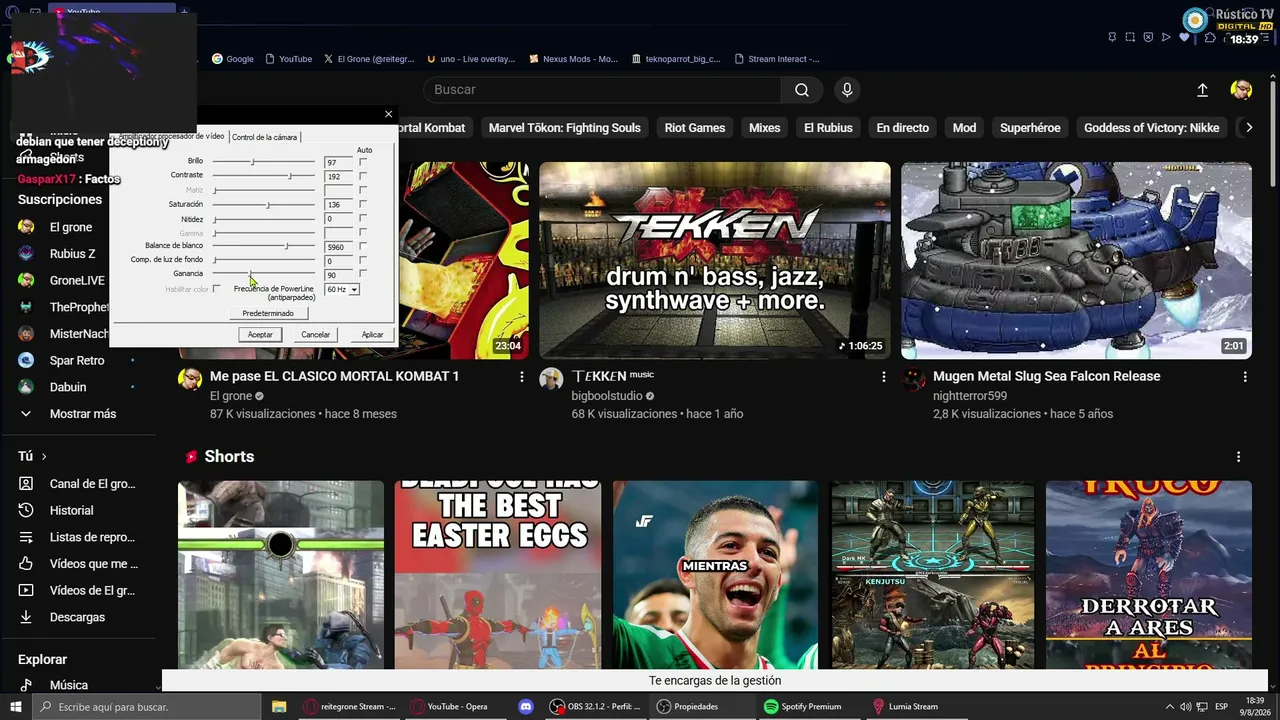Open options for the Tekken music video
The height and width of the screenshot is (720, 1280).
[883, 377]
